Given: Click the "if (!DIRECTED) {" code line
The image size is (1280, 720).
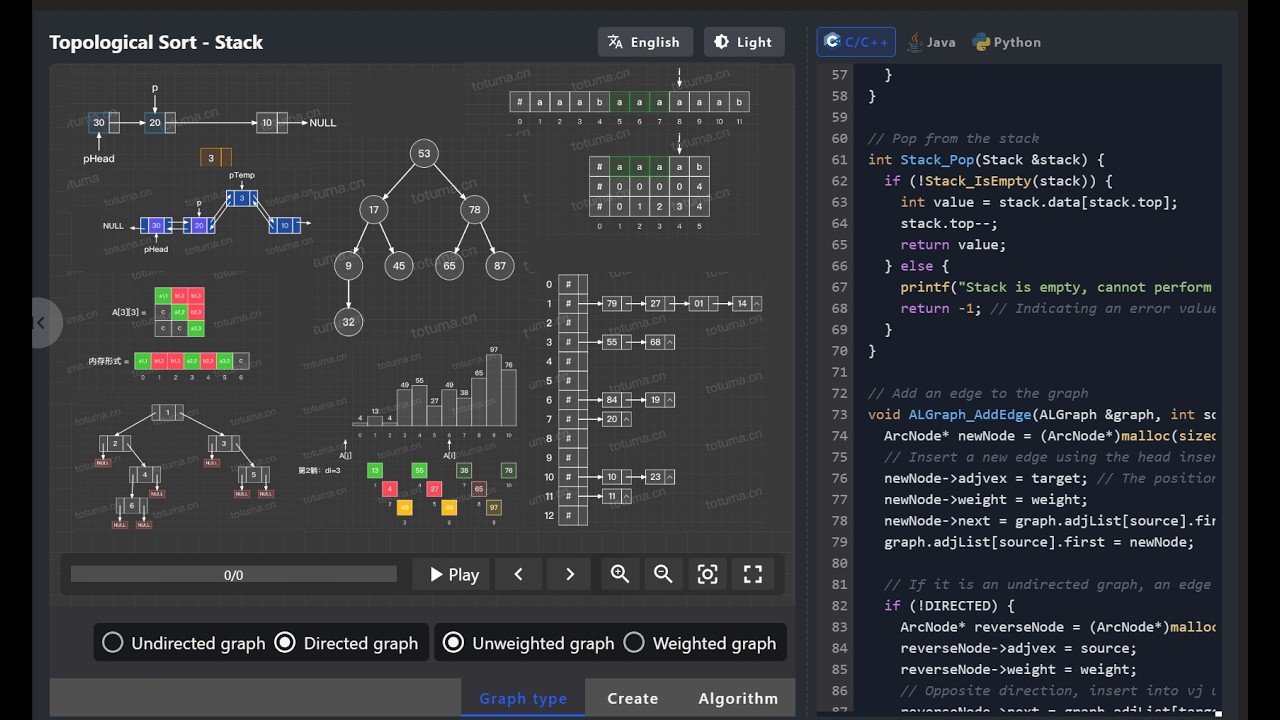Looking at the screenshot, I should click(x=949, y=606).
